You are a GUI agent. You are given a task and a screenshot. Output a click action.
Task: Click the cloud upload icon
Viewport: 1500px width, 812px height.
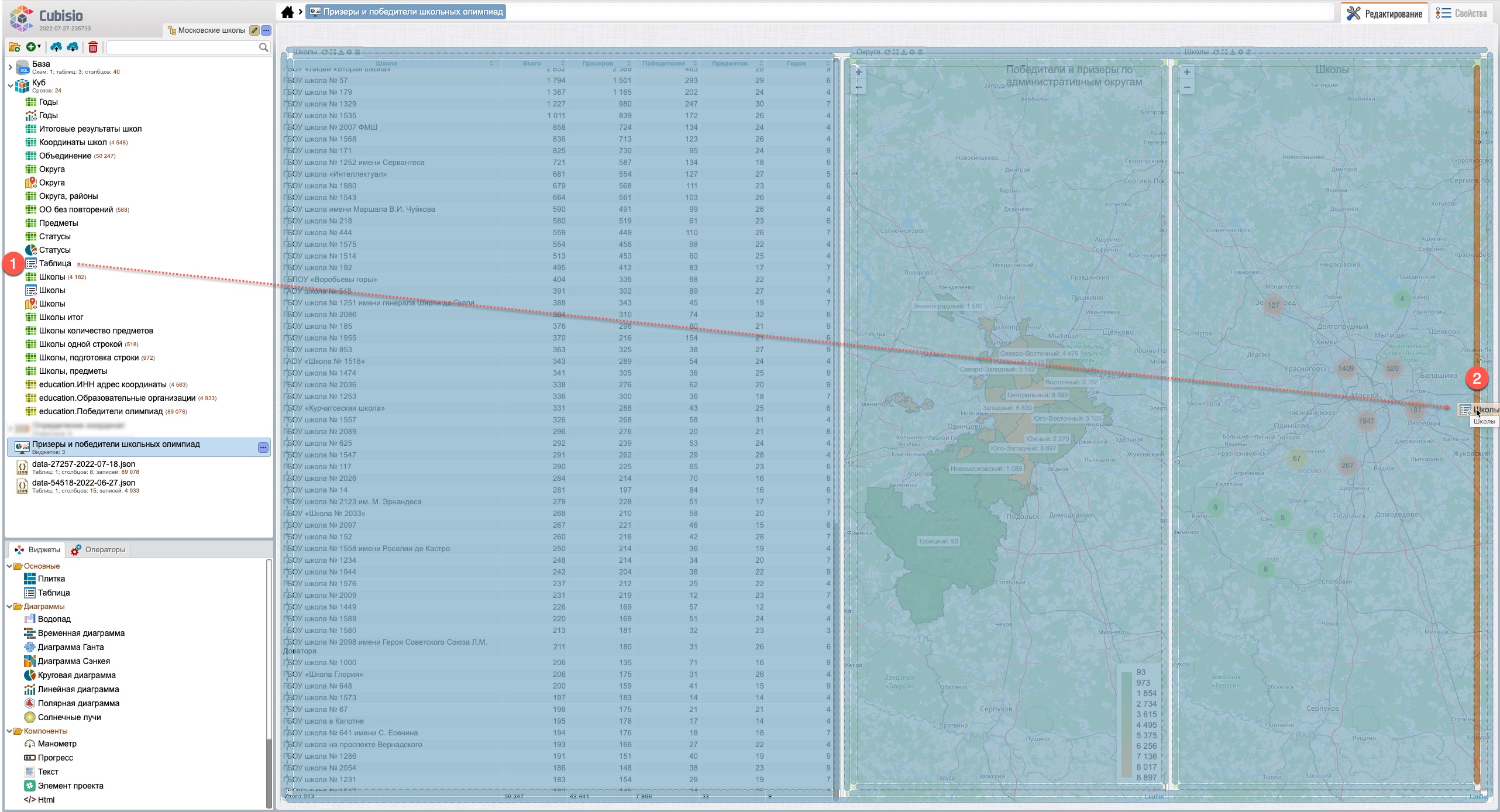[x=56, y=47]
